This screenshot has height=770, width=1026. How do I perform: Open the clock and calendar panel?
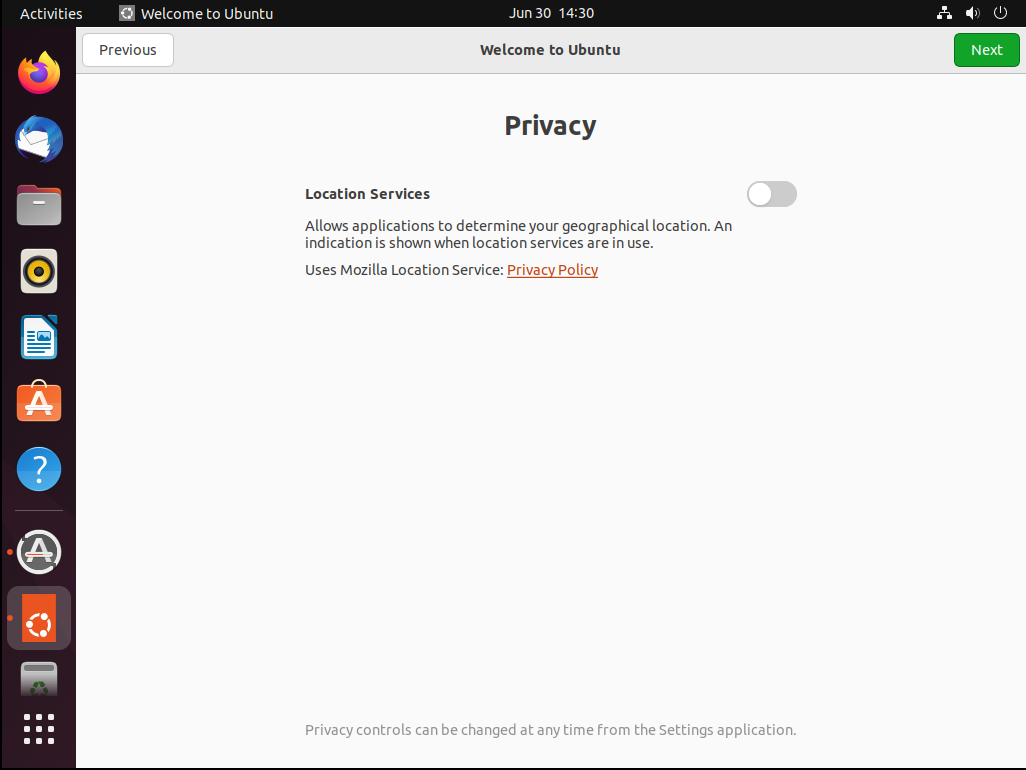click(550, 13)
